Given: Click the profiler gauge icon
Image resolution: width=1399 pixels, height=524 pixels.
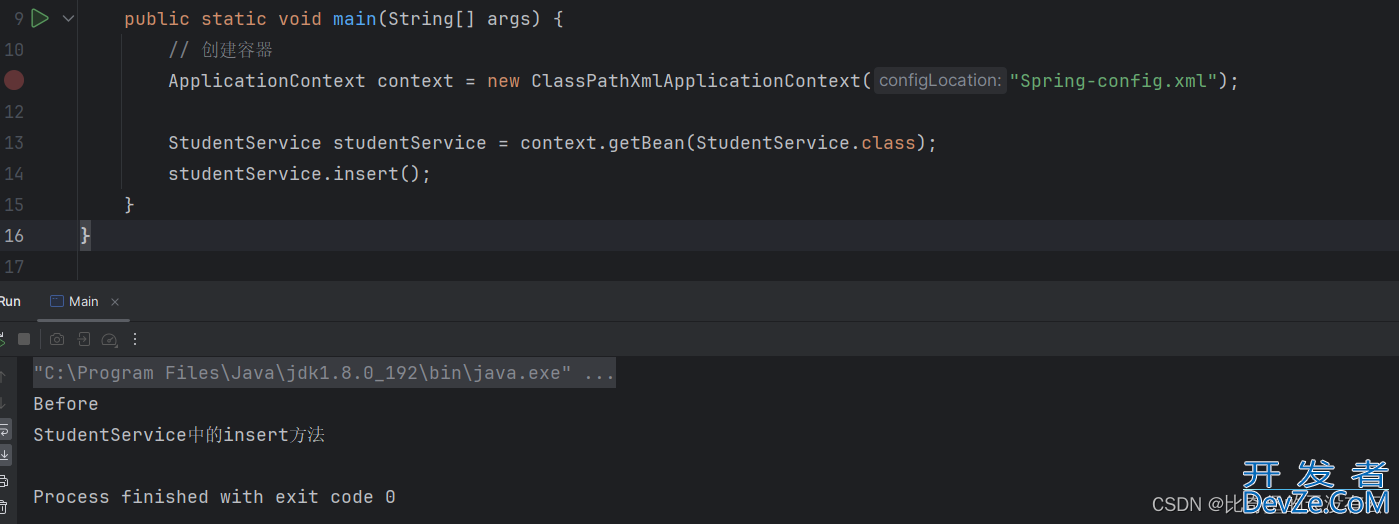Looking at the screenshot, I should click(110, 339).
